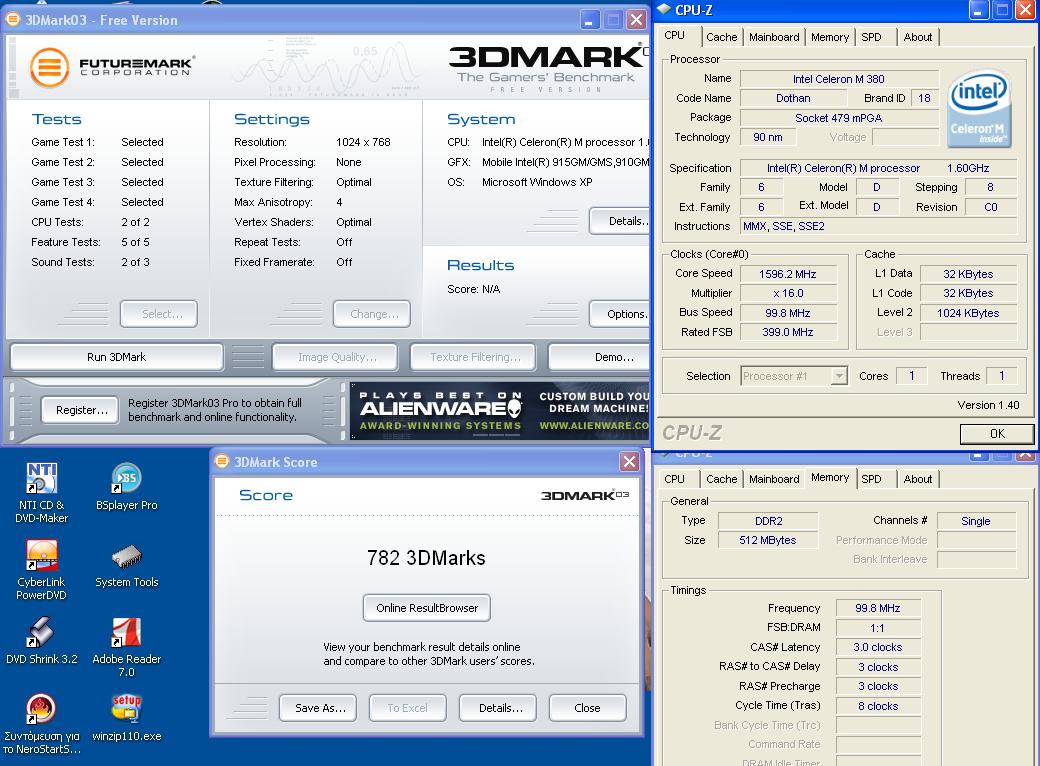Click Cycle Time (Tras) value 8 clocks
Screen dimensions: 1040x766
(878, 706)
